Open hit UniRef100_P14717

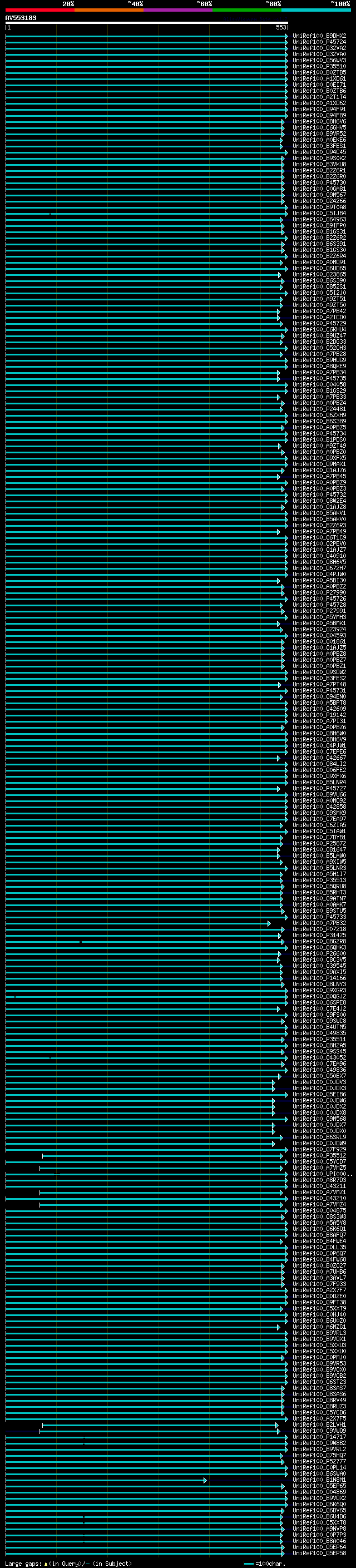(x=319, y=1437)
